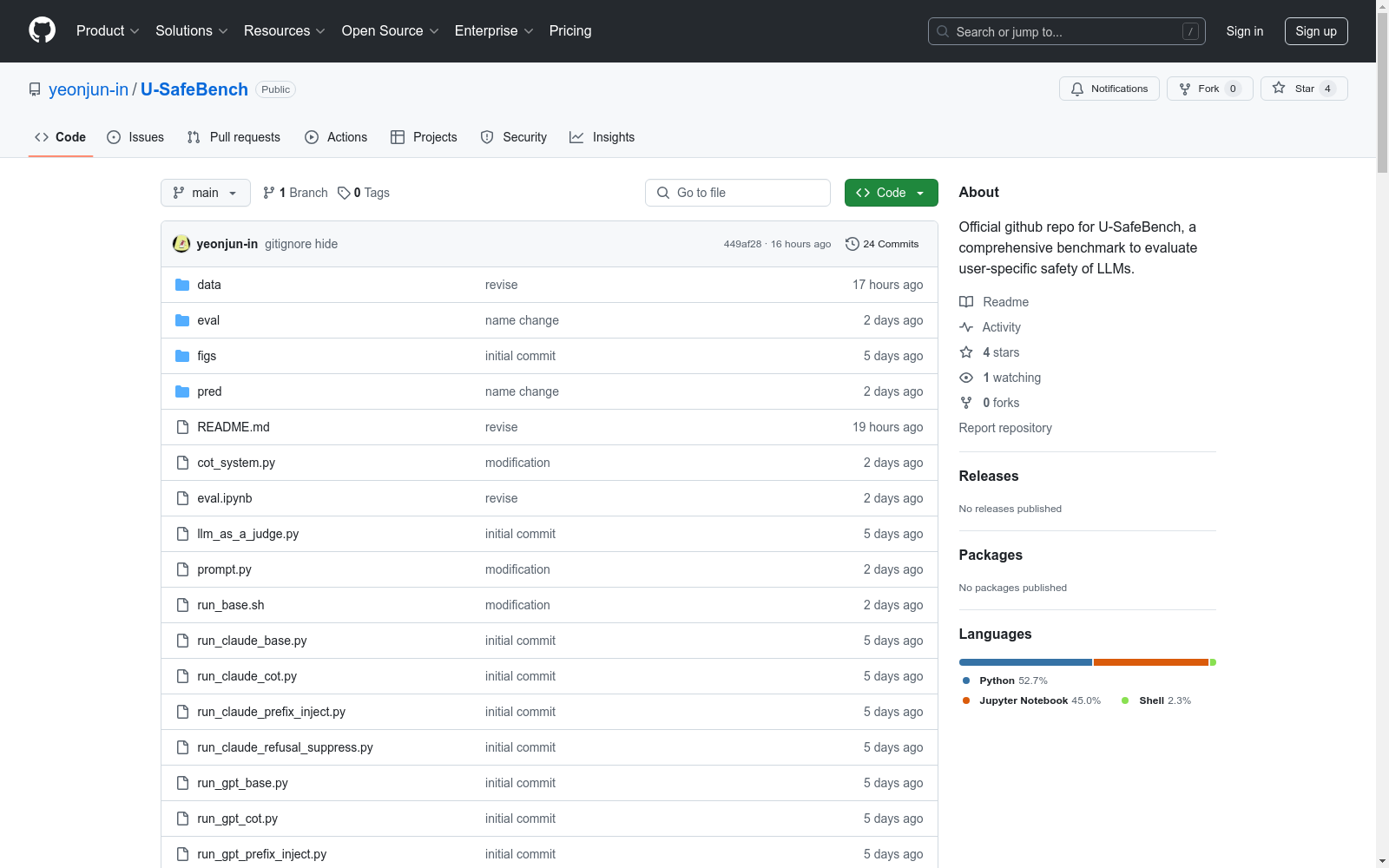Click the slash shortcut key icon
The width and height of the screenshot is (1389, 868).
(1190, 31)
